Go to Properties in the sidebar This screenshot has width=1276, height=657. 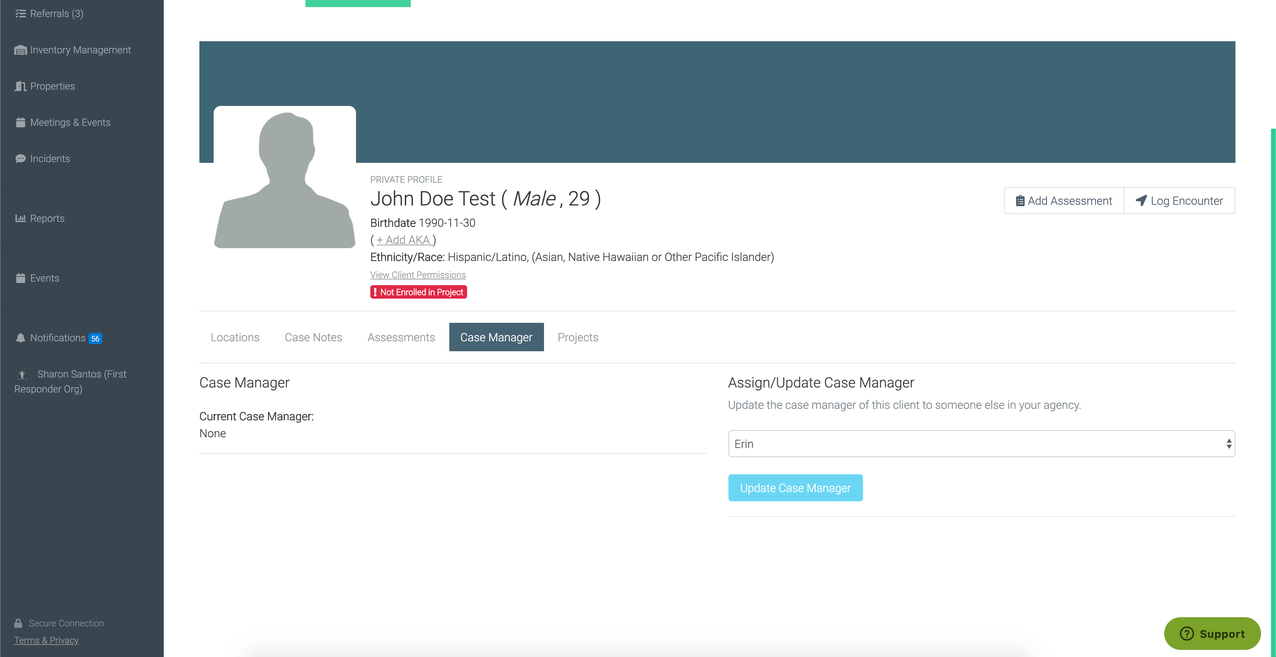click(52, 86)
